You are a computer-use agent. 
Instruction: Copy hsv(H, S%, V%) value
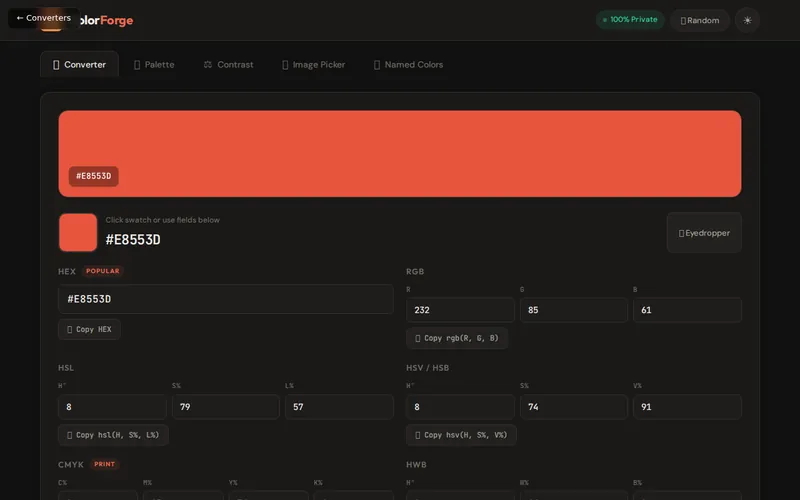[x=461, y=435]
